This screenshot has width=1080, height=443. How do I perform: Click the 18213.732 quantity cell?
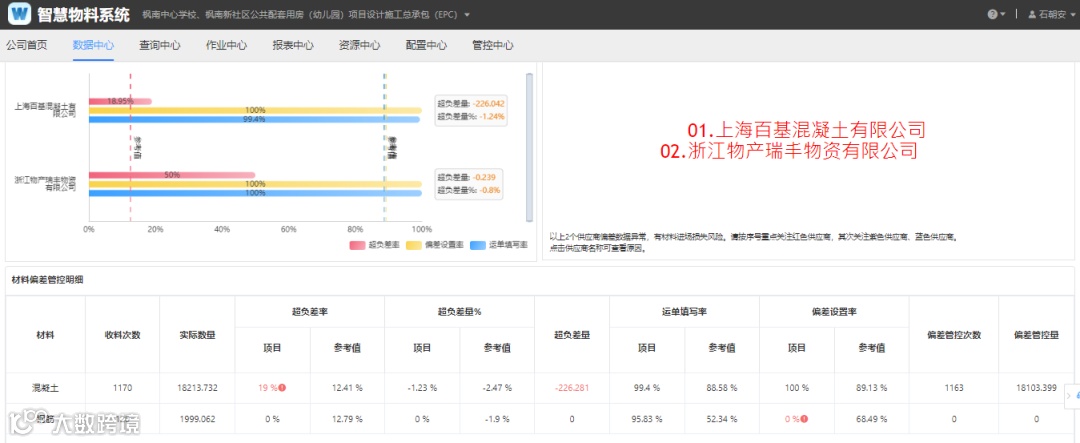197,388
